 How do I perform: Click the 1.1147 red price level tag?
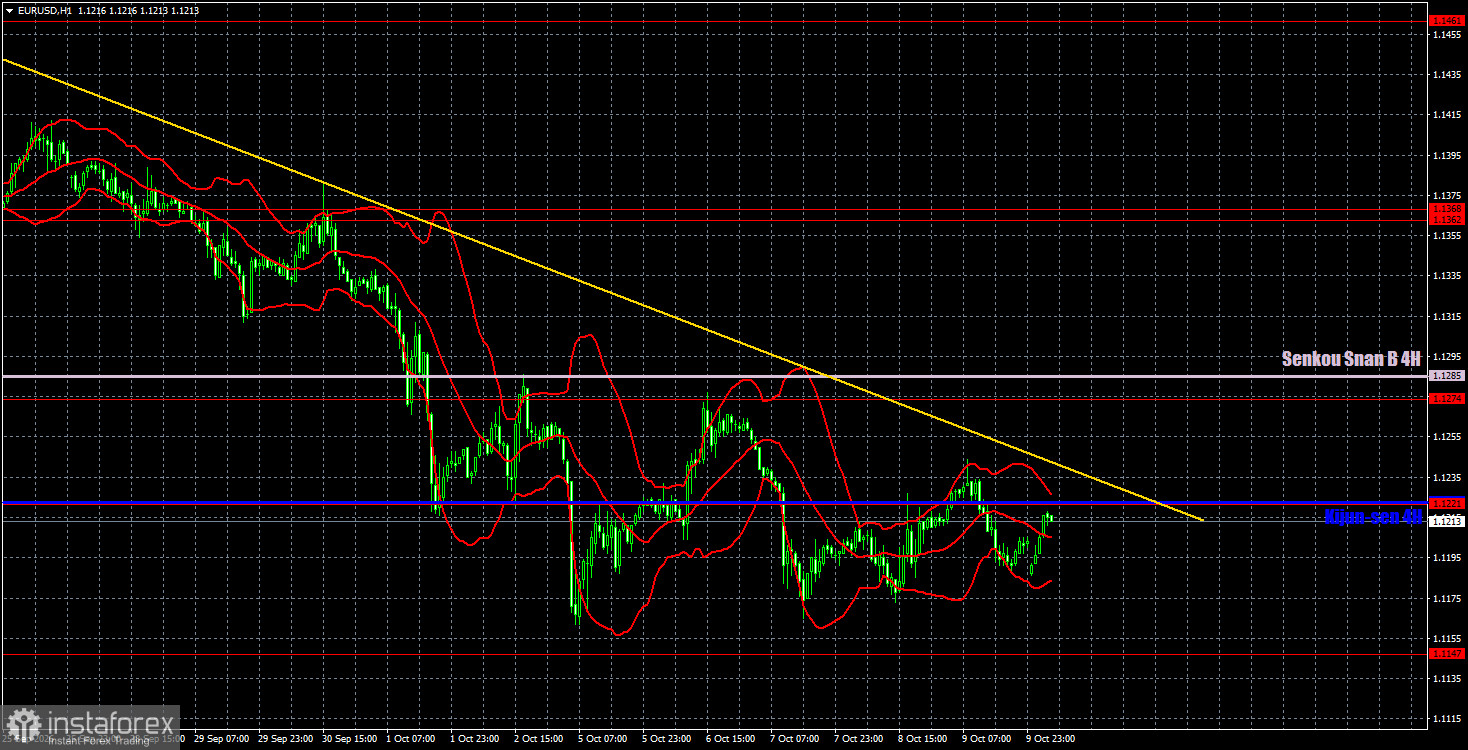(1447, 654)
